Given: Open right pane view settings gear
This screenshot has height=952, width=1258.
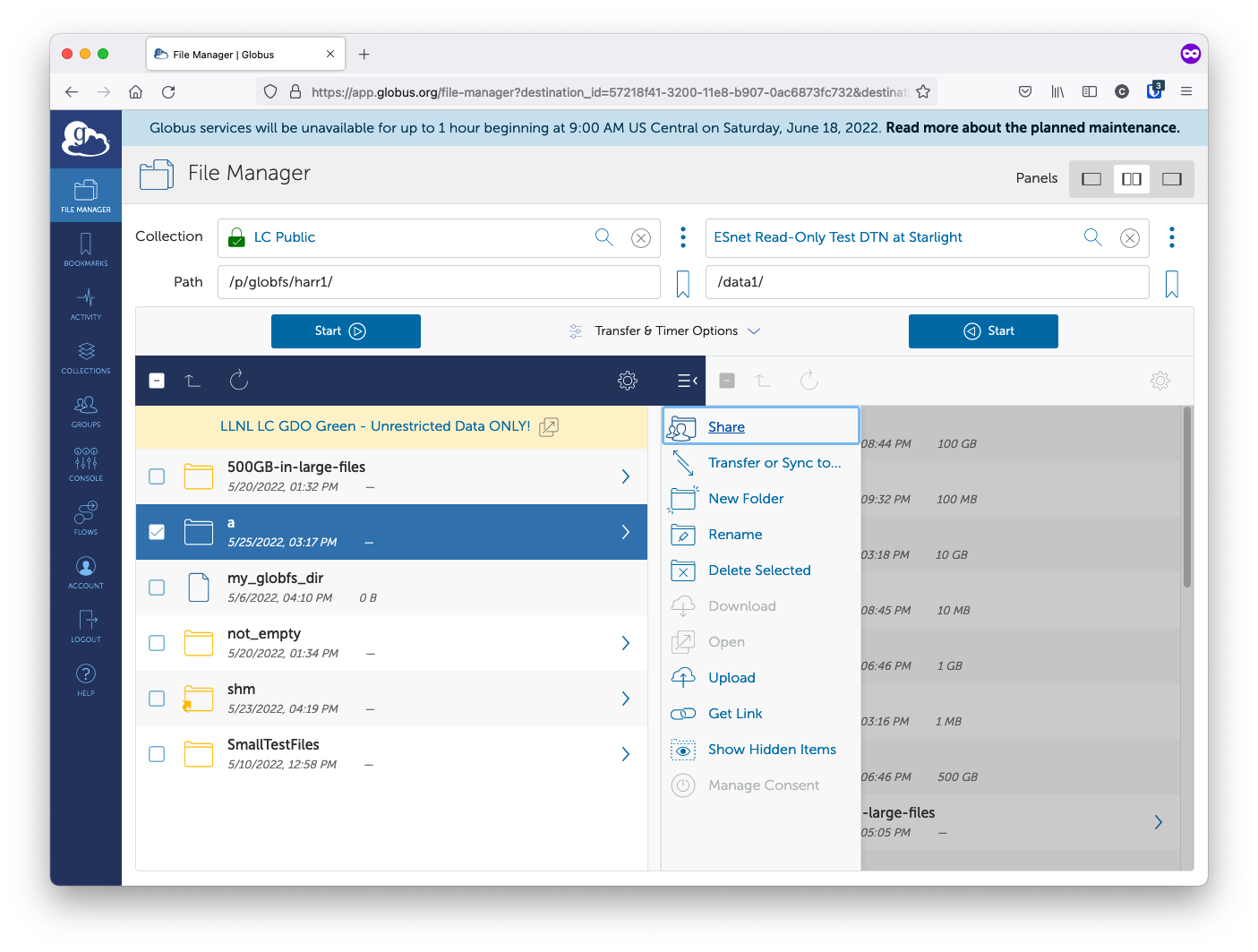Looking at the screenshot, I should [x=1160, y=381].
